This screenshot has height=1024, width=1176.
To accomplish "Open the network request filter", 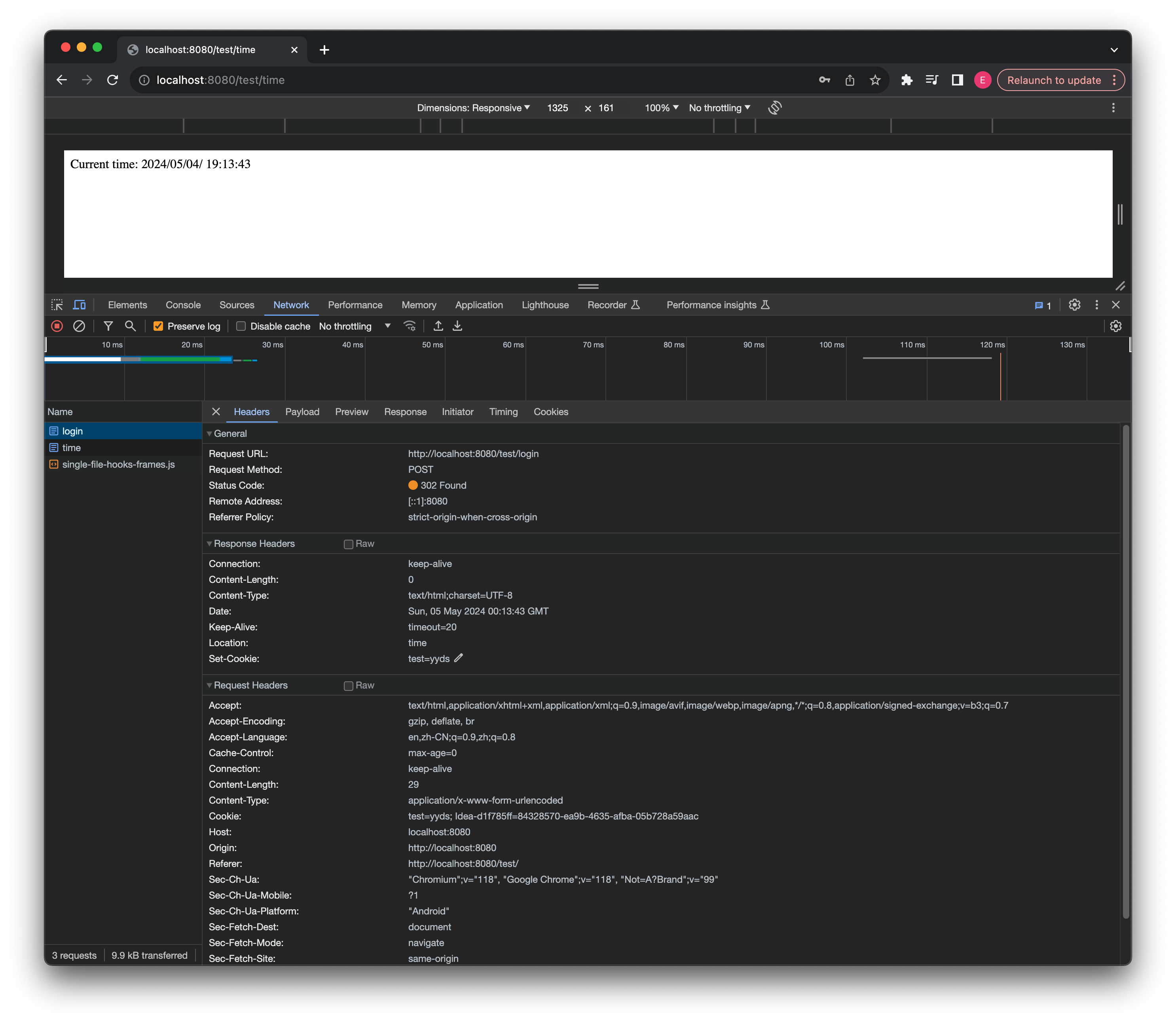I will tap(108, 326).
